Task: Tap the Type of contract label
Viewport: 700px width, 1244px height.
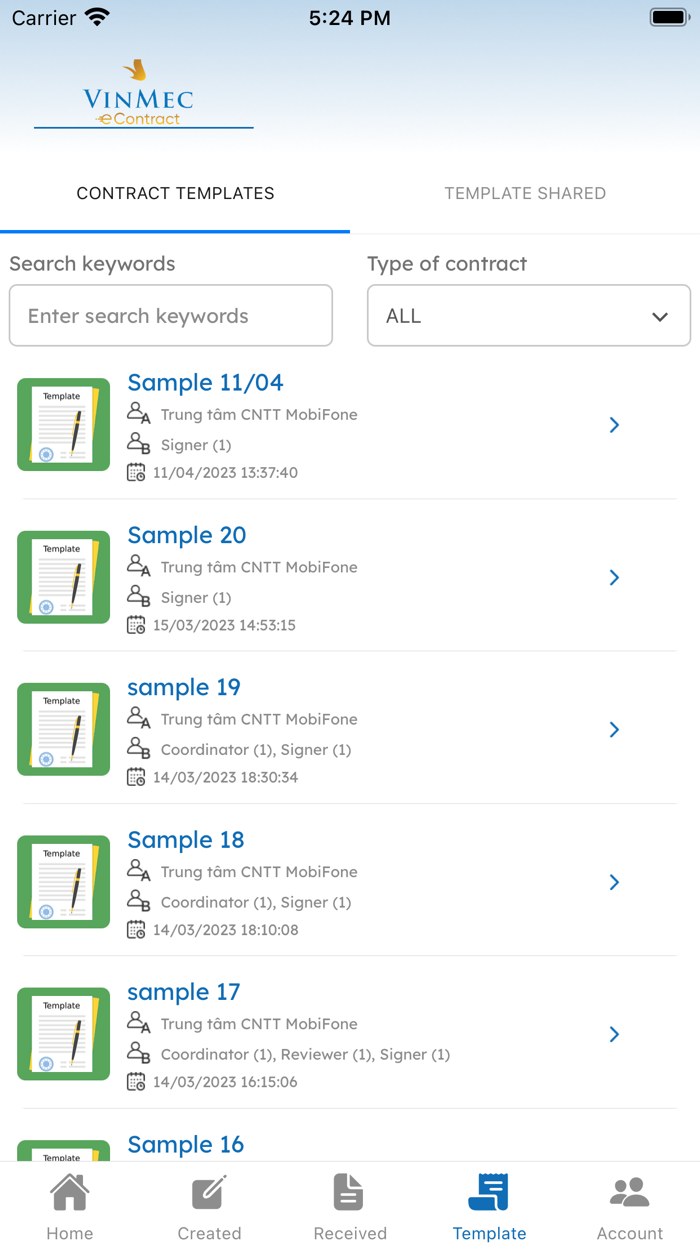Action: click(447, 264)
